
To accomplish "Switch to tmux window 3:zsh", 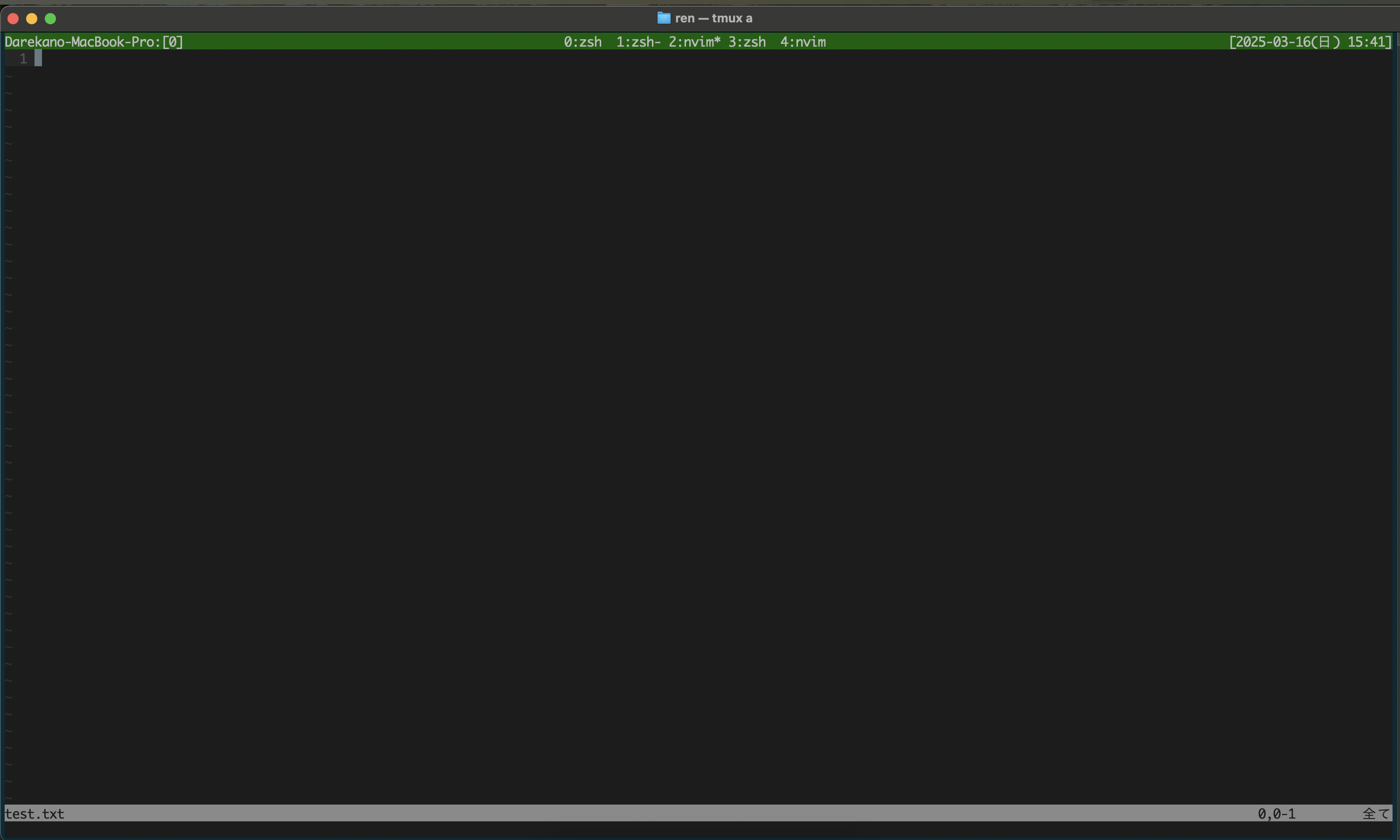I will (x=747, y=42).
